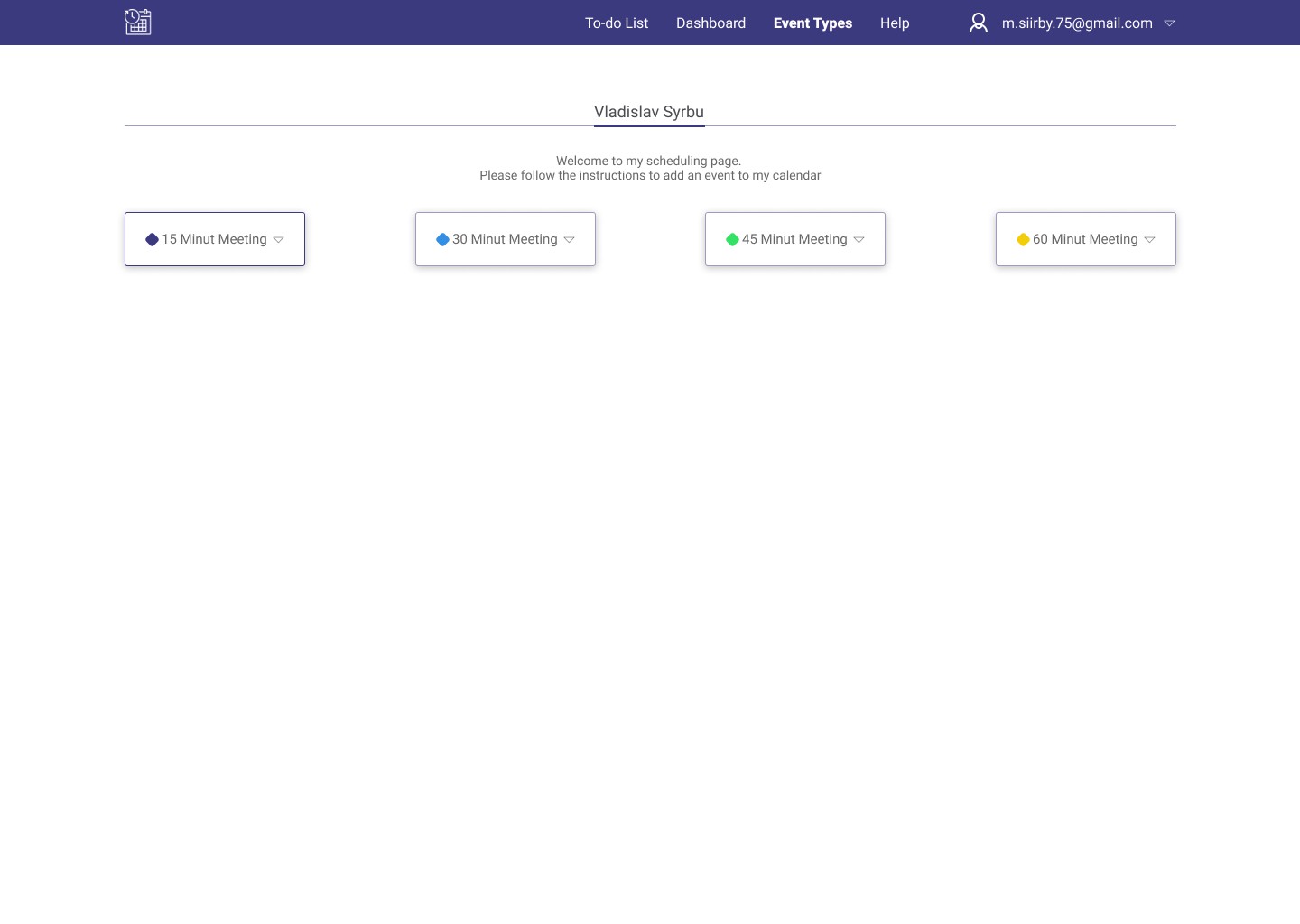This screenshot has height=924, width=1300.
Task: Click the dark purple diamond of 15 Minut Meeting
Action: 152,239
